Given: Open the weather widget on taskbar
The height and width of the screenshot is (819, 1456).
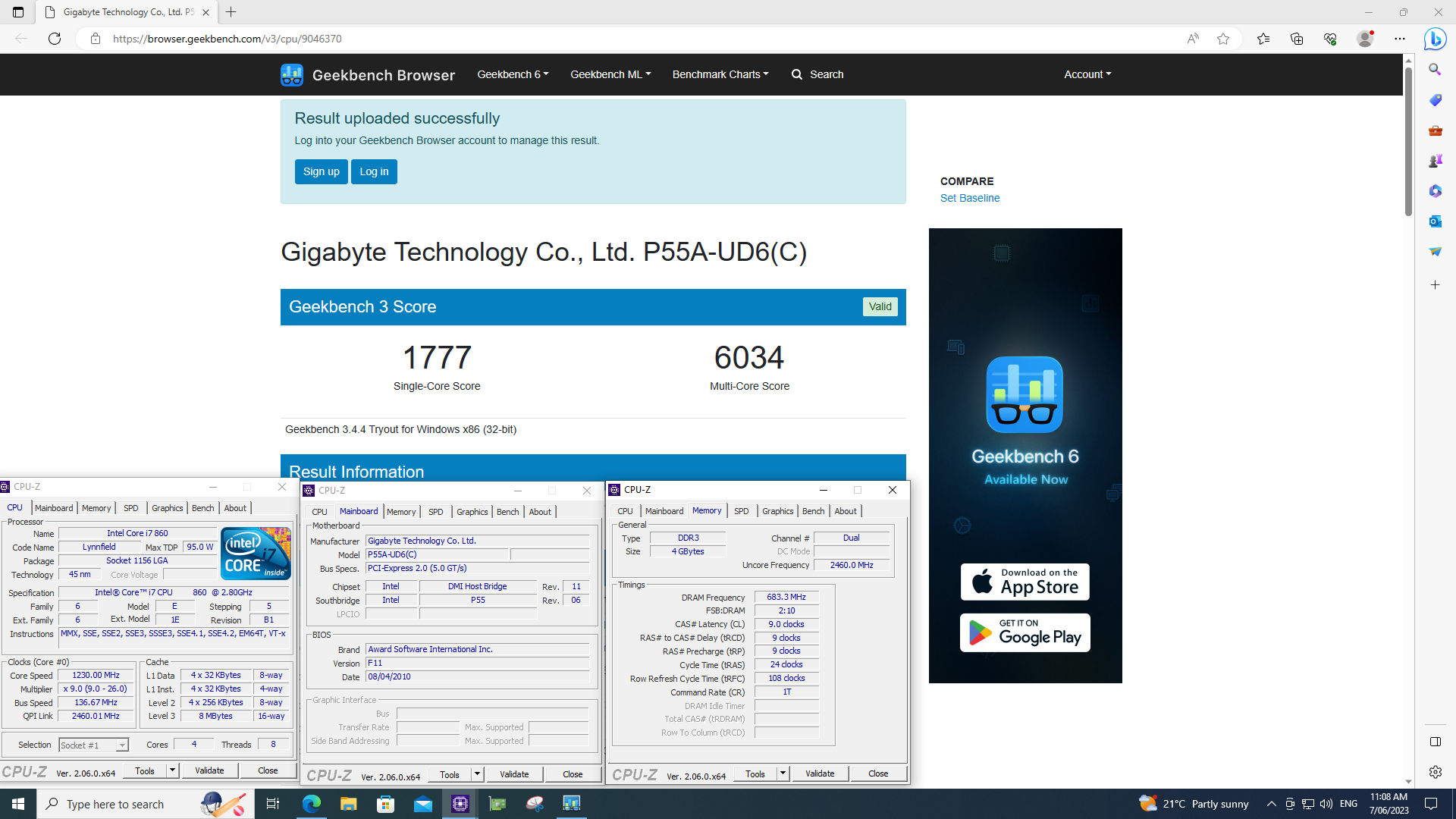Looking at the screenshot, I should (1194, 804).
